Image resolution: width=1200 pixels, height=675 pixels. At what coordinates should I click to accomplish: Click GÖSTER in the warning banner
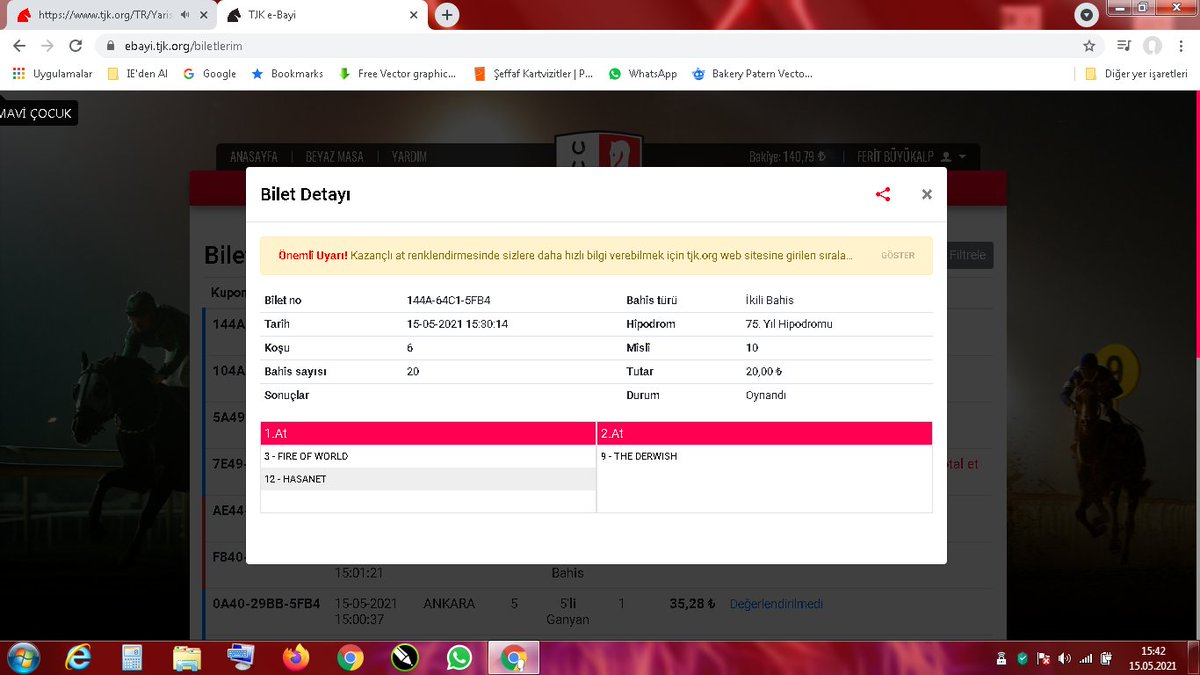coord(897,256)
